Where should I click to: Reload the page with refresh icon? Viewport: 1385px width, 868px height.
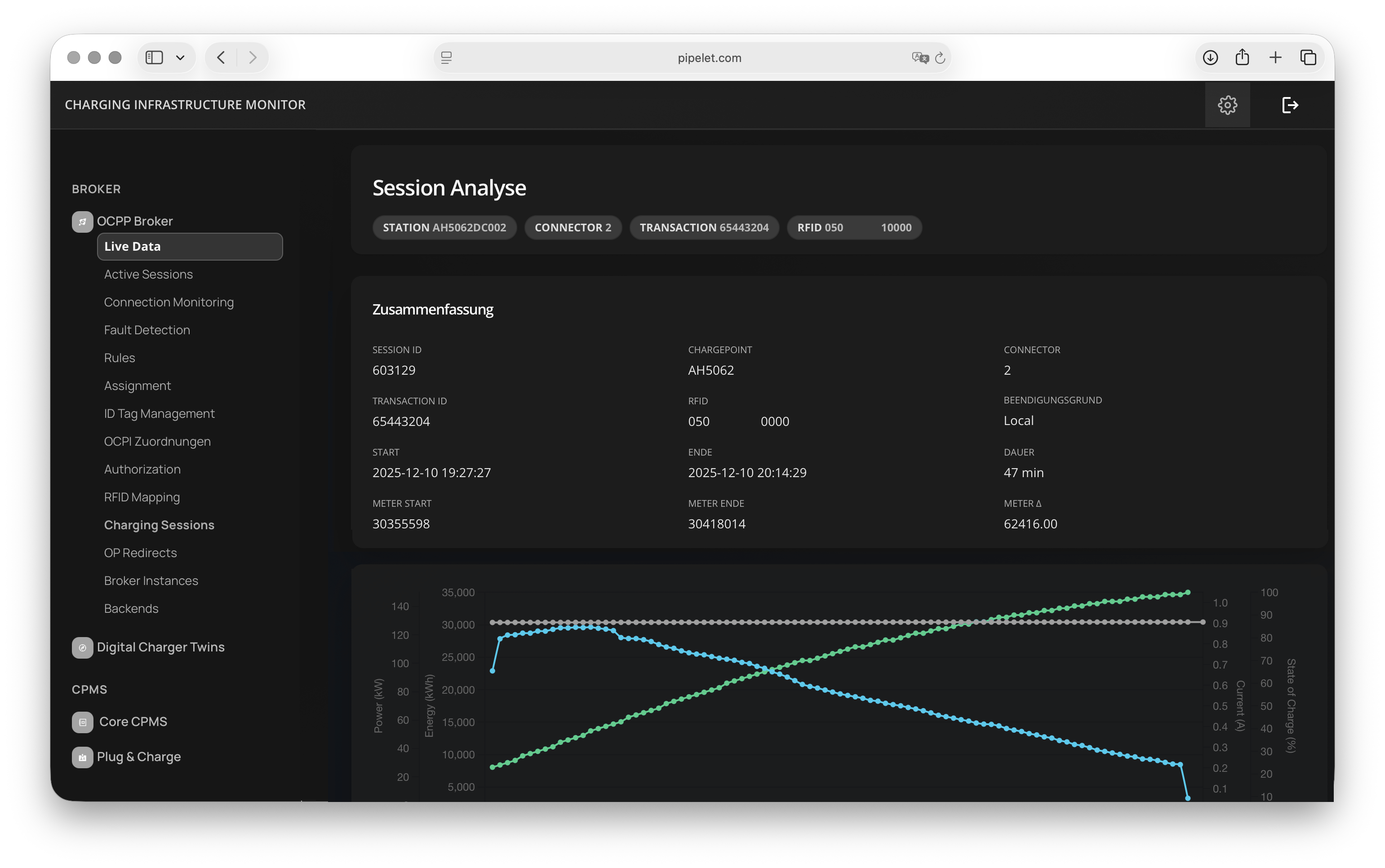[x=940, y=58]
